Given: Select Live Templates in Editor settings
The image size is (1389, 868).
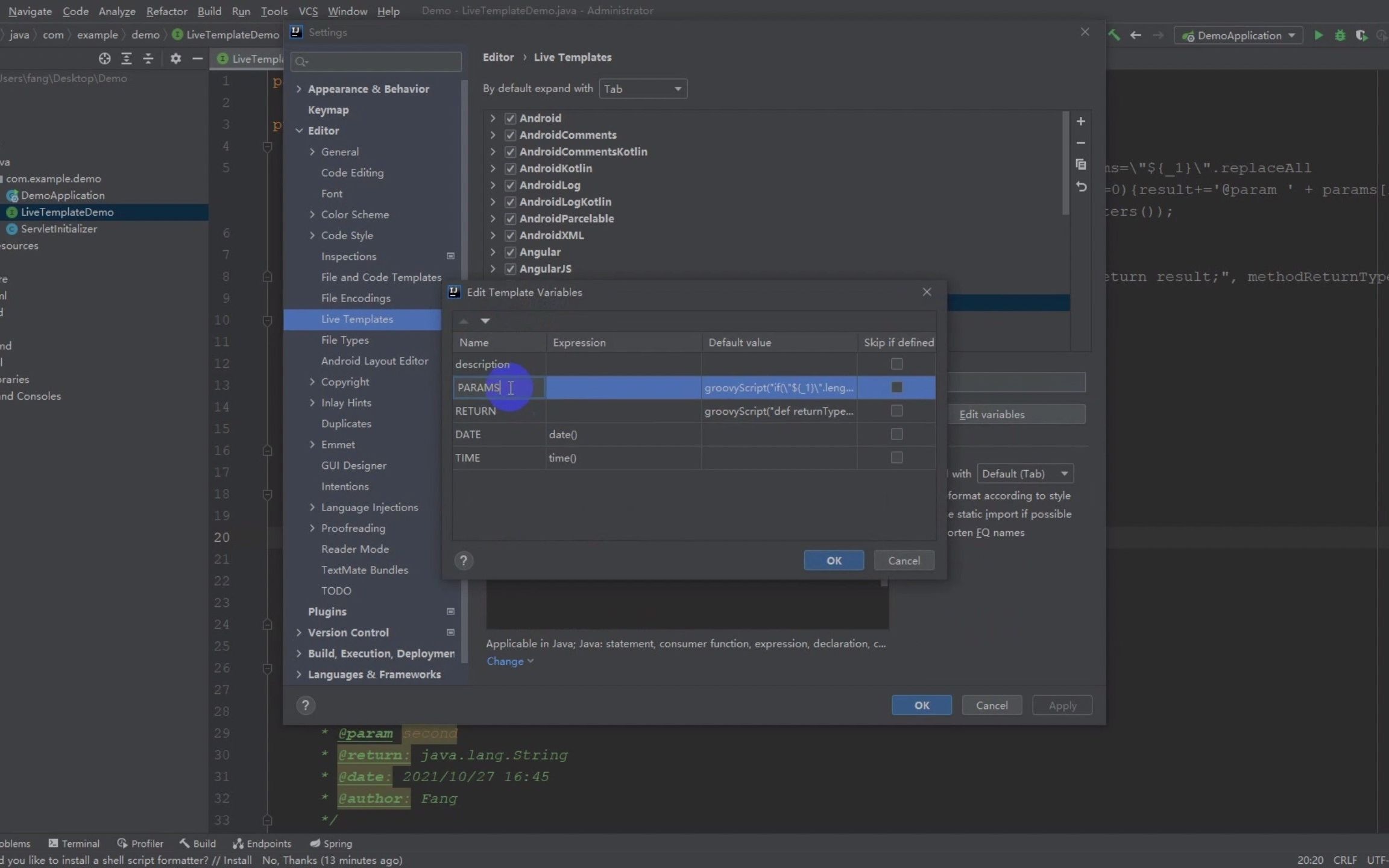Looking at the screenshot, I should point(357,318).
